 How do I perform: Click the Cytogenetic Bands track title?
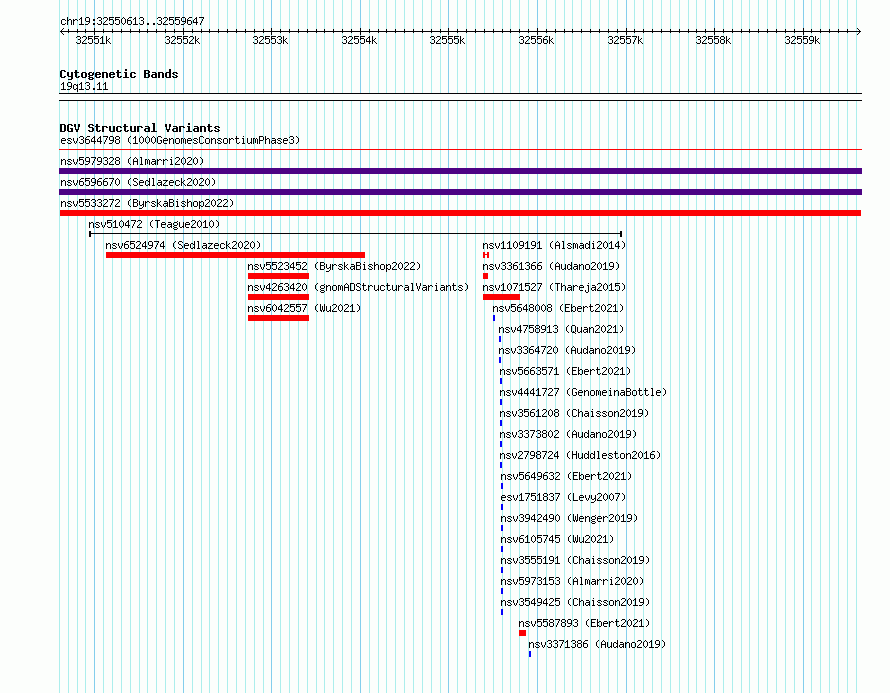click(x=119, y=74)
